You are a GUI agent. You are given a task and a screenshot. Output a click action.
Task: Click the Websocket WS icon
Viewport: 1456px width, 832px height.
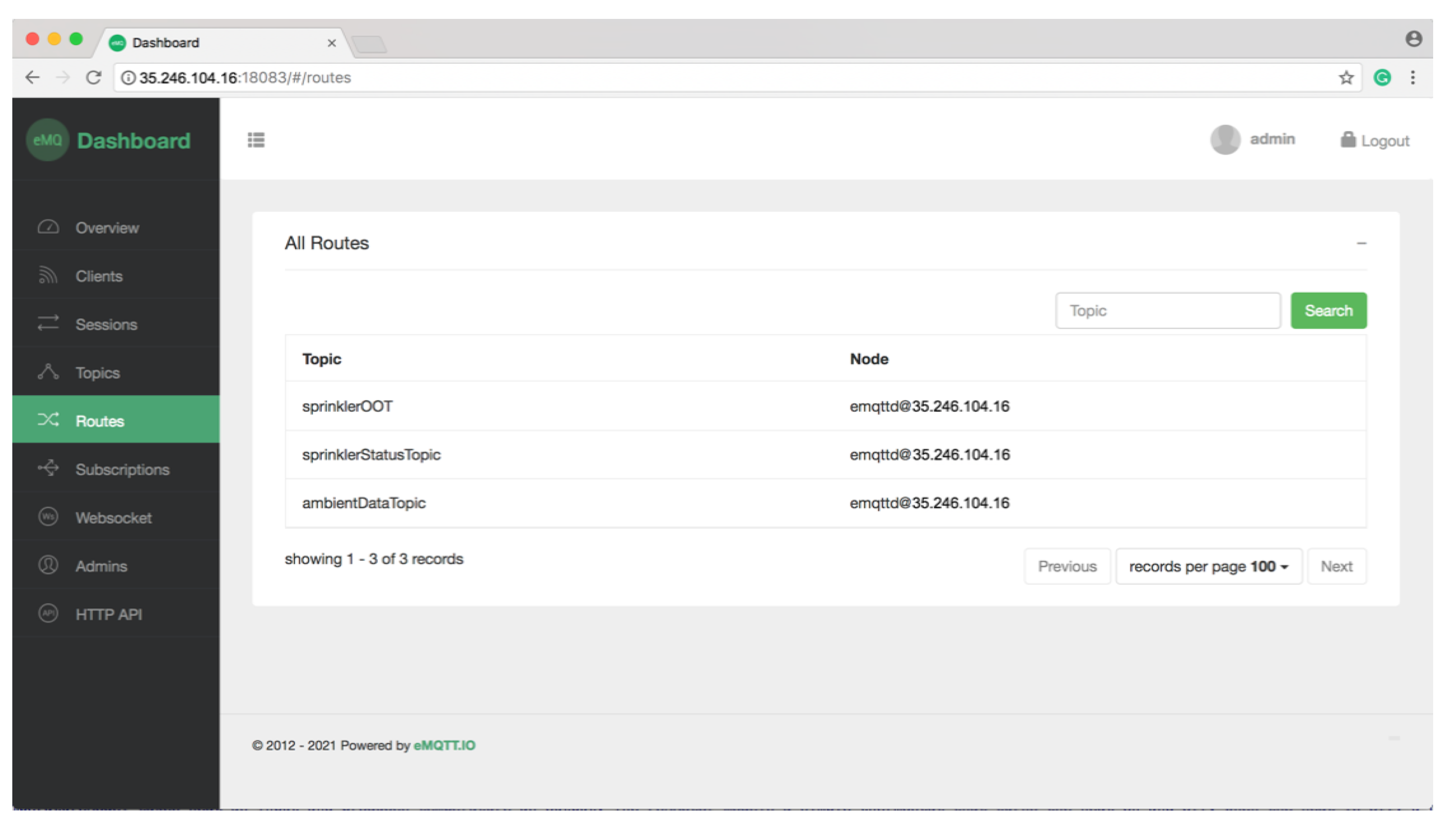[48, 517]
